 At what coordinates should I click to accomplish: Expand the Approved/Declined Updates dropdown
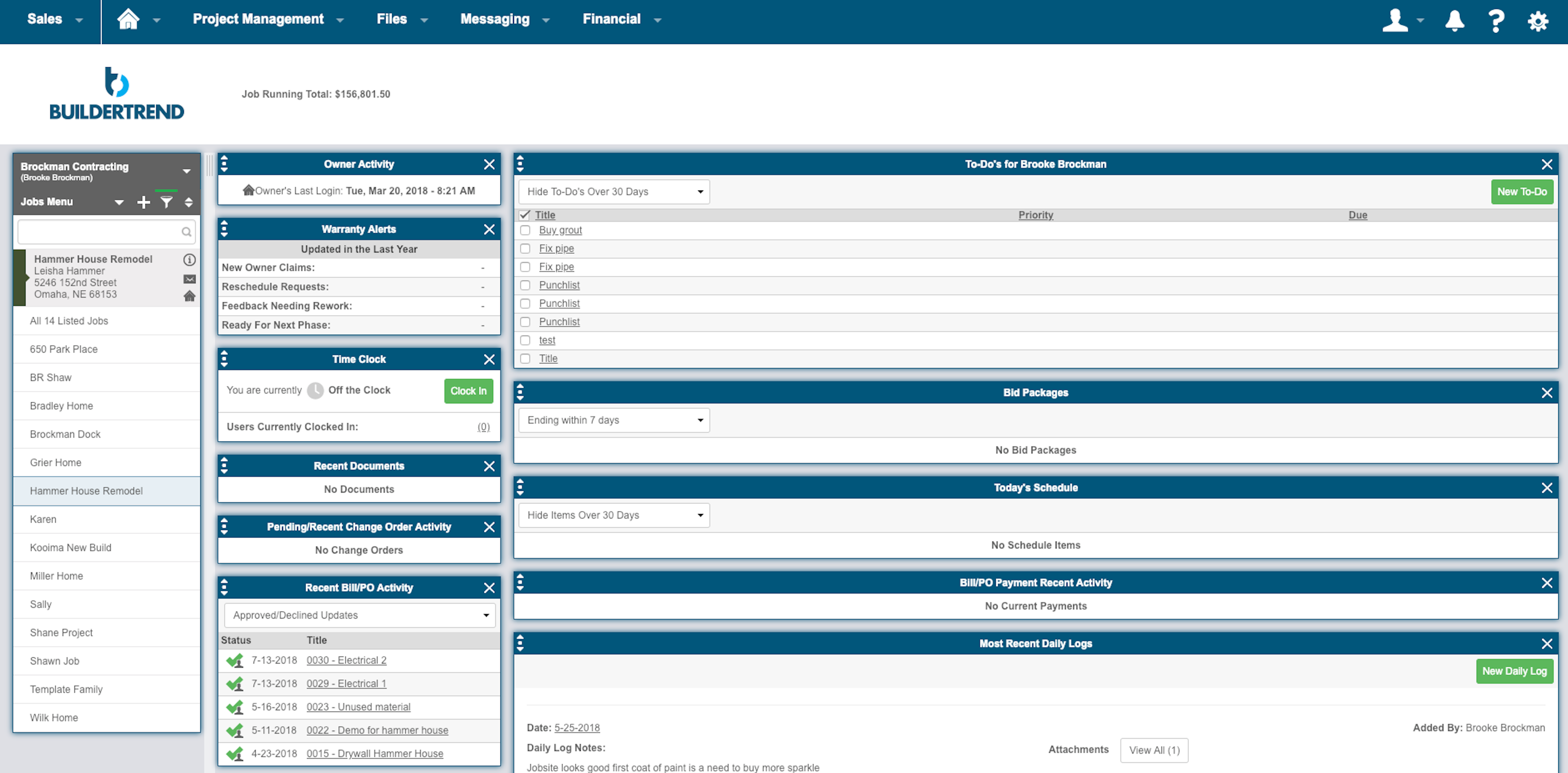[360, 615]
